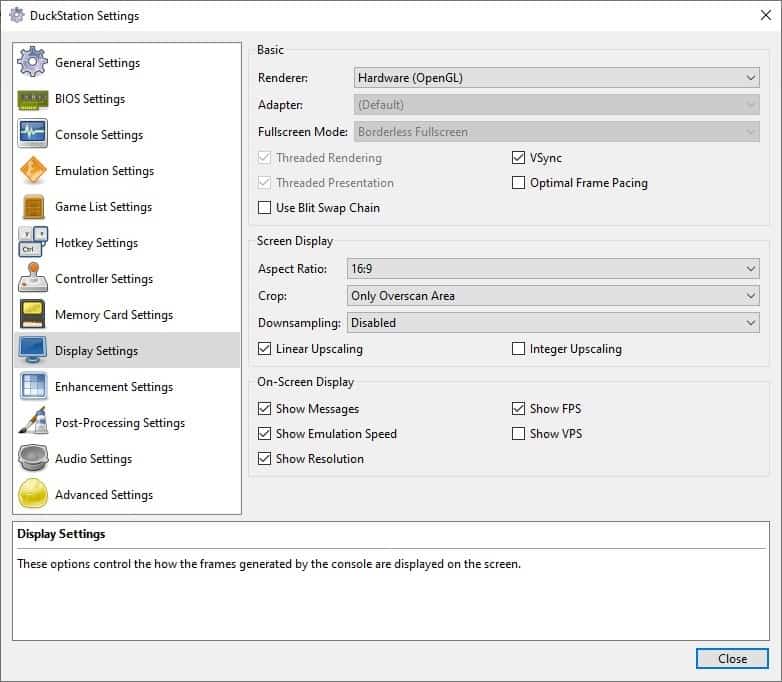Click the Controller Settings joystick icon
The width and height of the screenshot is (782, 682).
point(33,277)
